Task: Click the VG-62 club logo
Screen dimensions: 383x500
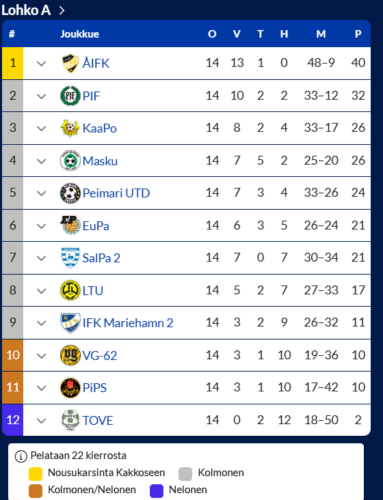Action: tap(70, 355)
